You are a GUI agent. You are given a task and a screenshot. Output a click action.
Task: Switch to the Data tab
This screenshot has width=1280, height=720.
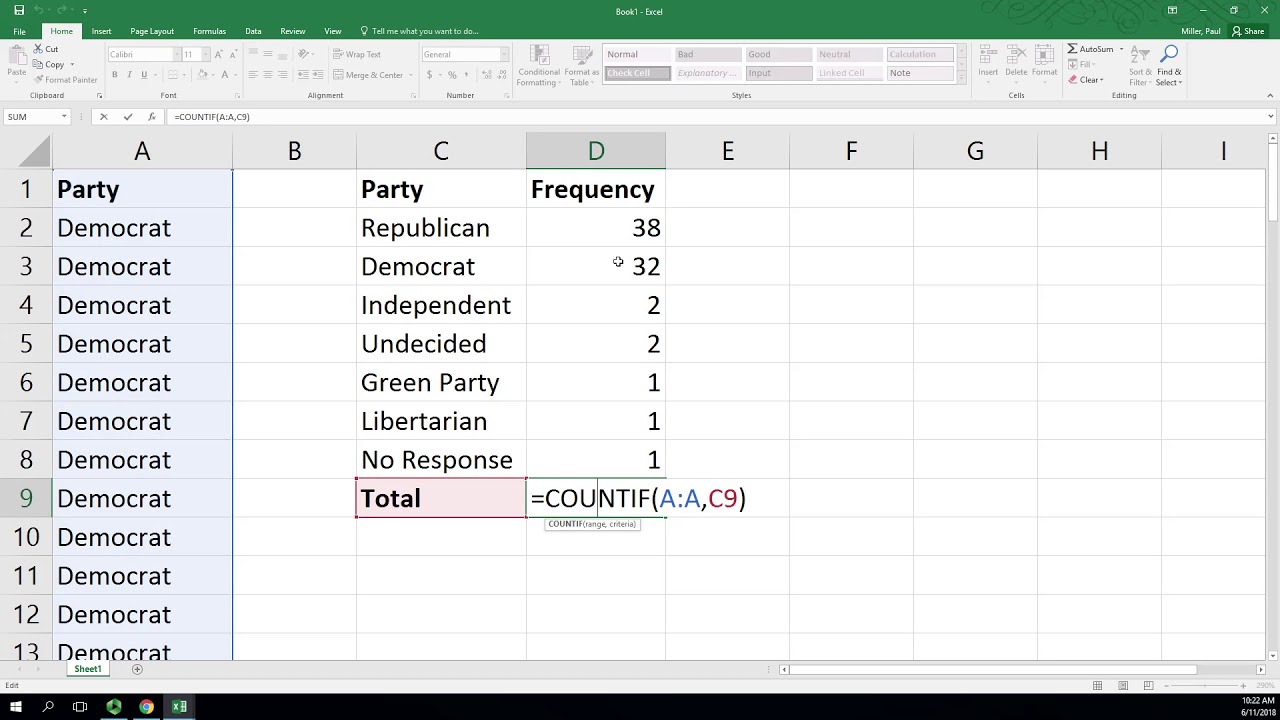coord(253,31)
